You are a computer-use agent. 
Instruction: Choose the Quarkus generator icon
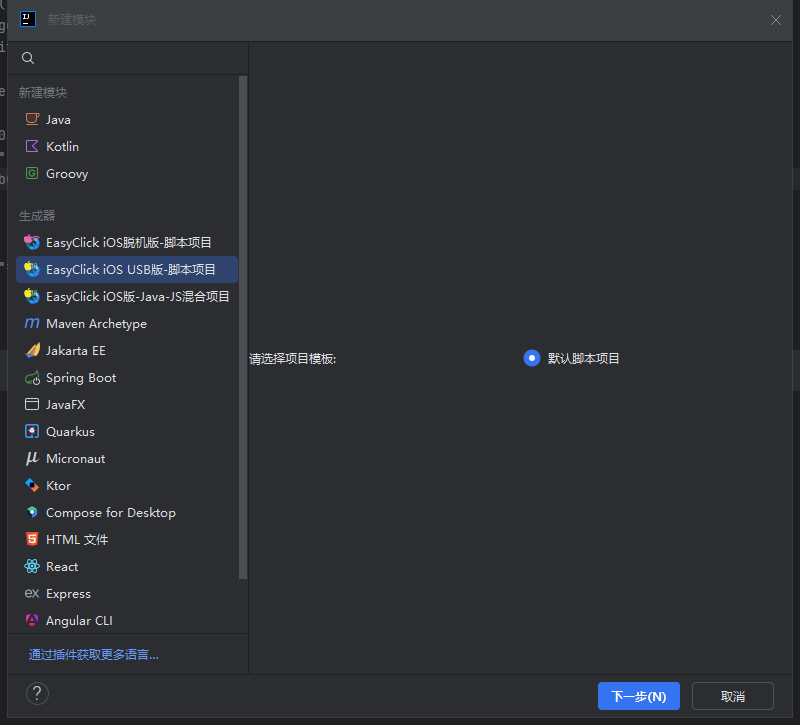tap(32, 432)
